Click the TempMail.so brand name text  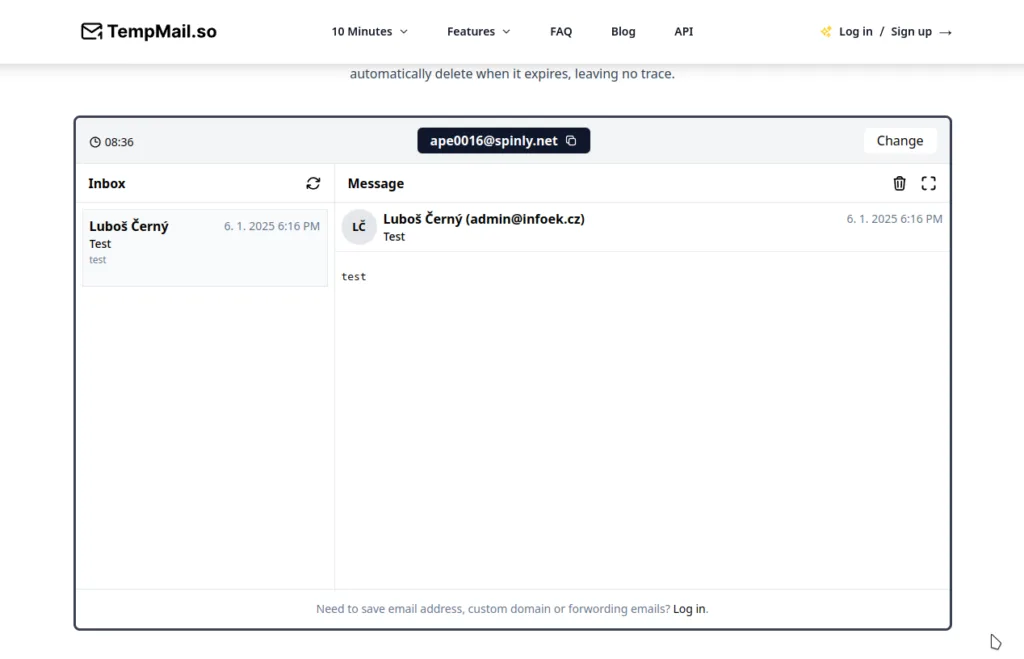[x=161, y=32]
